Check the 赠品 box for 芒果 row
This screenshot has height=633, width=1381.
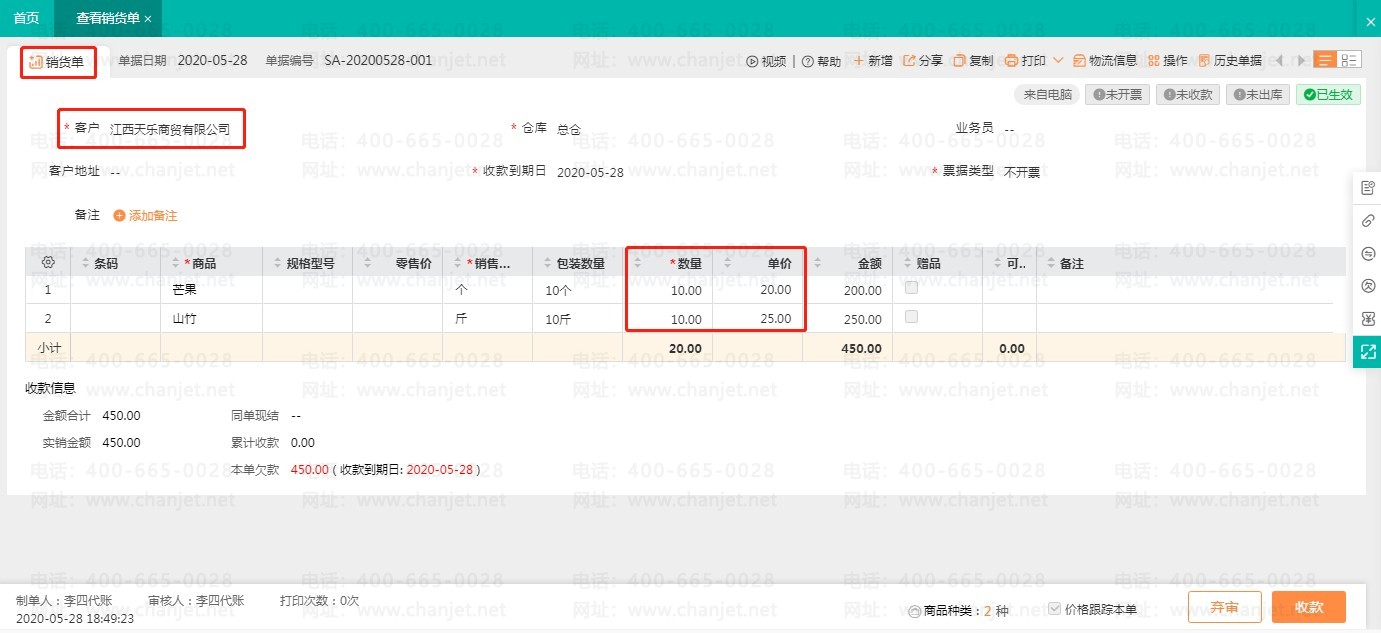911,288
